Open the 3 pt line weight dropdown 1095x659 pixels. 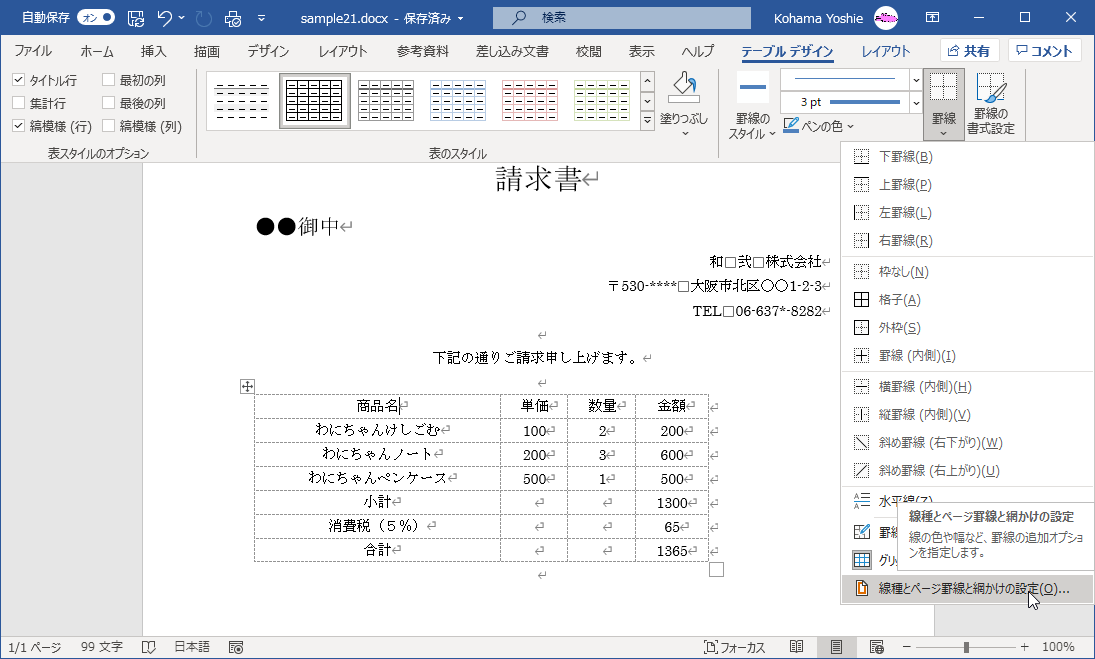coord(914,101)
